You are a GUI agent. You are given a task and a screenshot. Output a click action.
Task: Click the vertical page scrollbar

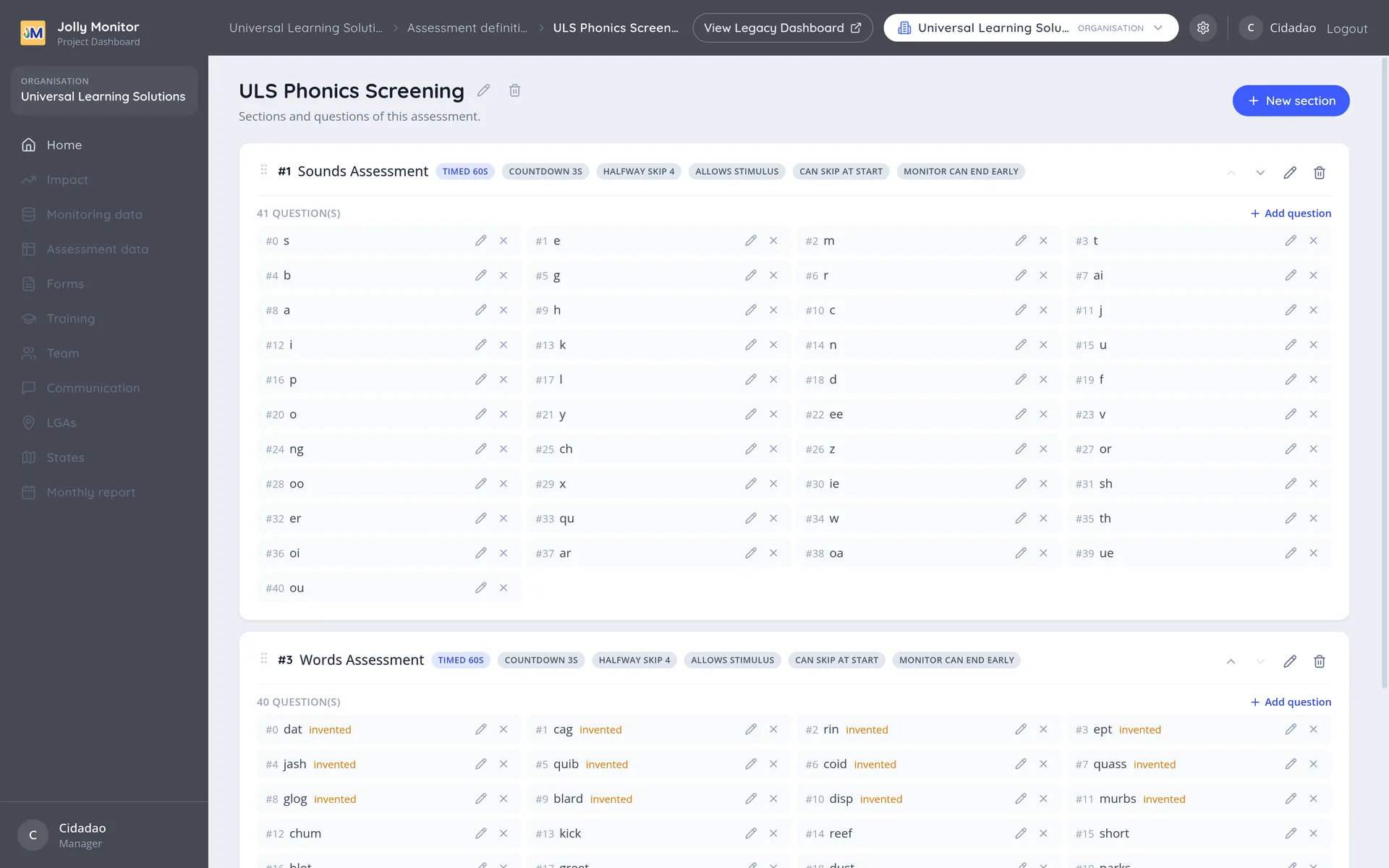(x=1385, y=373)
